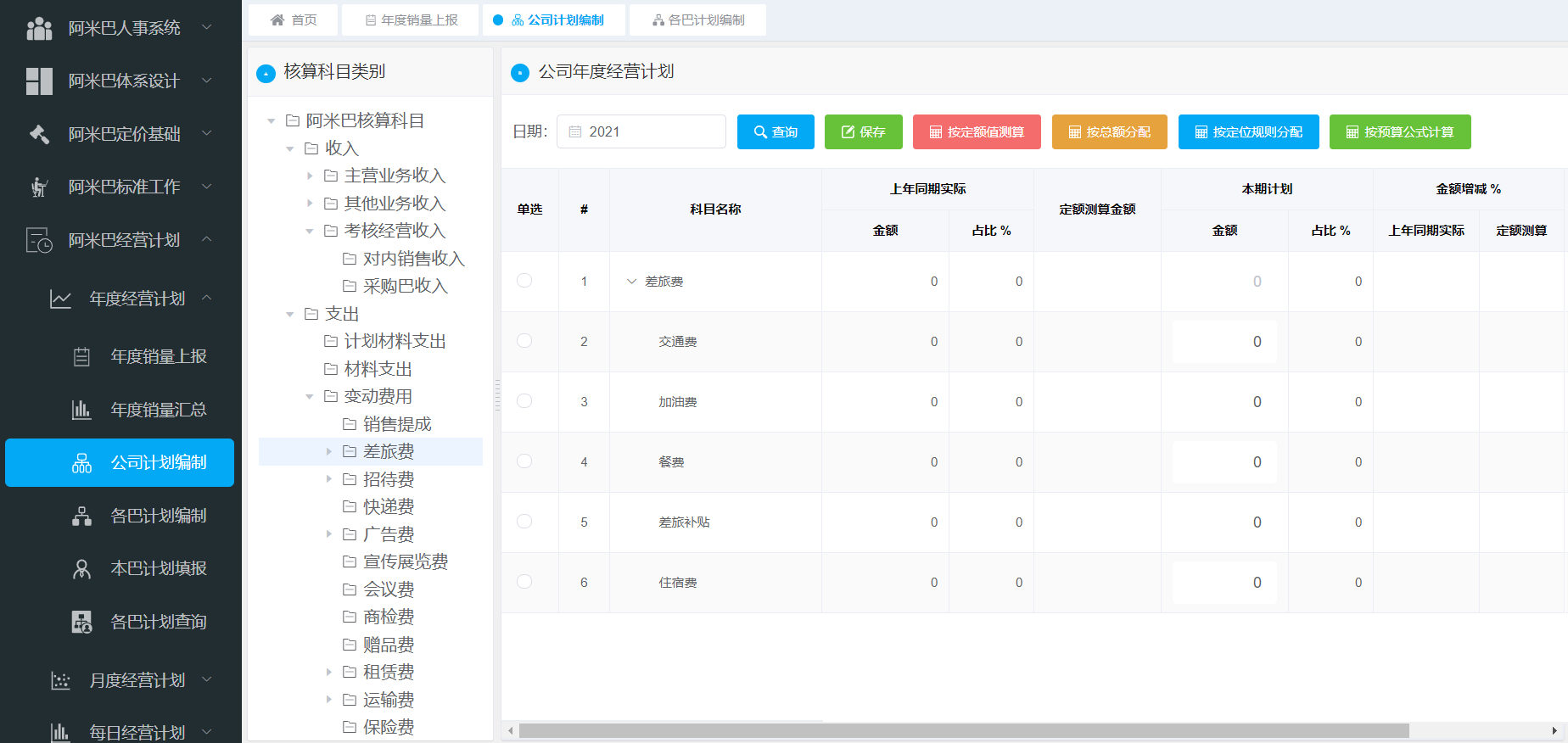Image resolution: width=1568 pixels, height=743 pixels.
Task: Click the 本巴计划填报 person icon
Action: point(81,568)
